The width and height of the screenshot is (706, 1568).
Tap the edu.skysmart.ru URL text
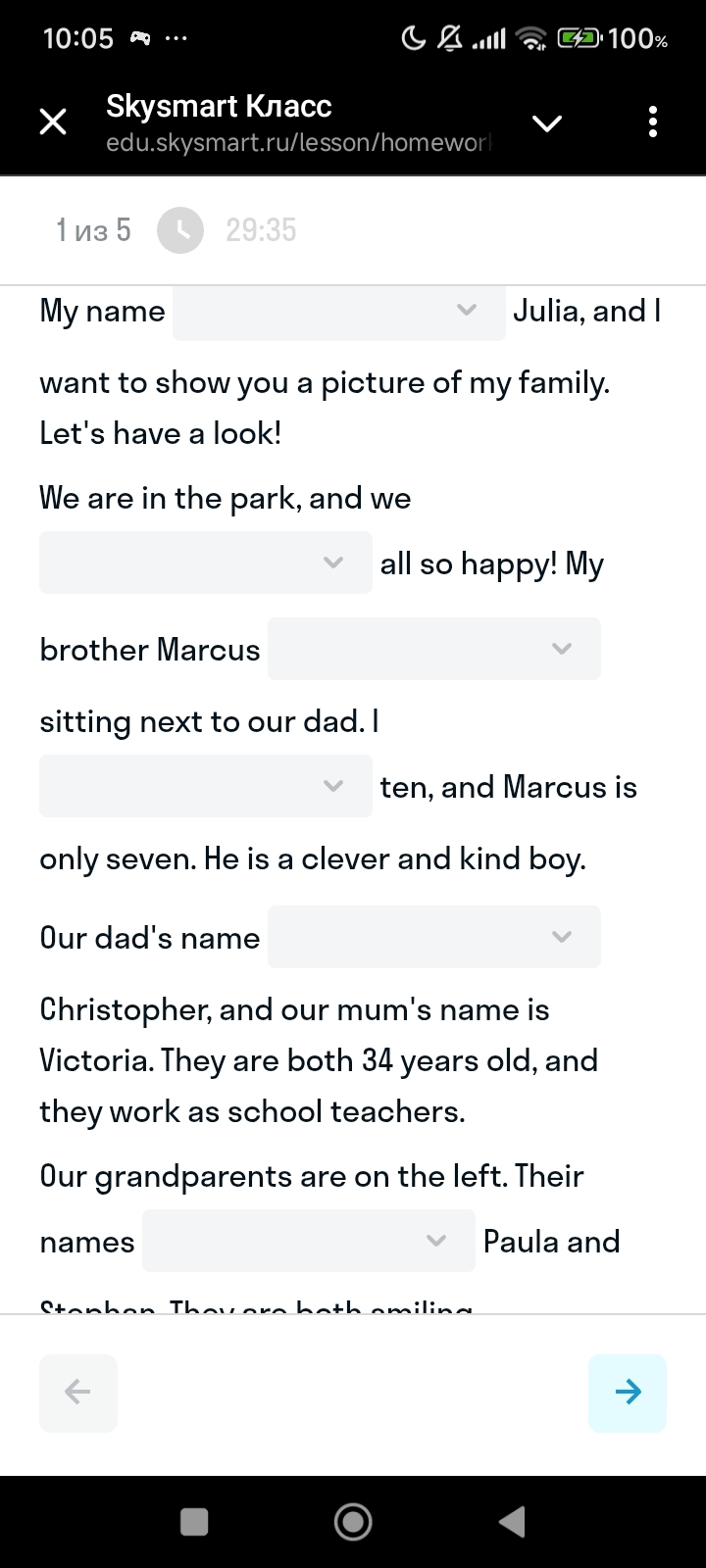click(298, 143)
